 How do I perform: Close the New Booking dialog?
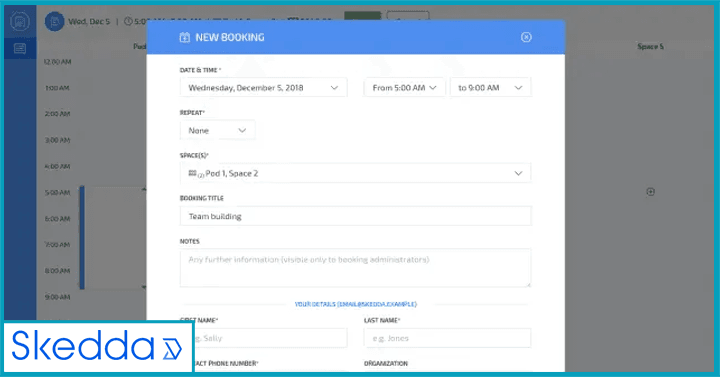point(526,37)
